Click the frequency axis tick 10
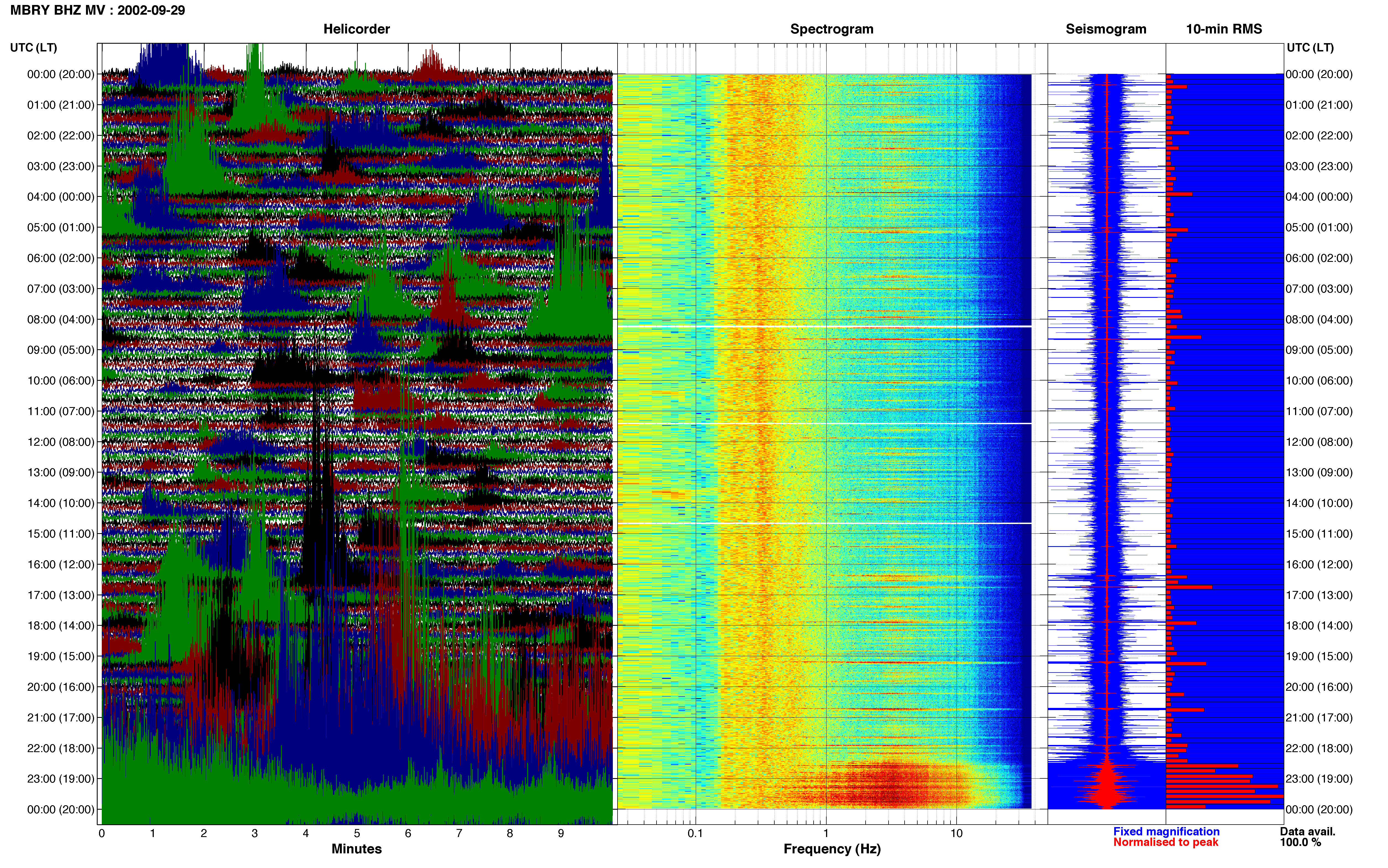Viewport: 1388px width, 868px height. click(x=956, y=833)
